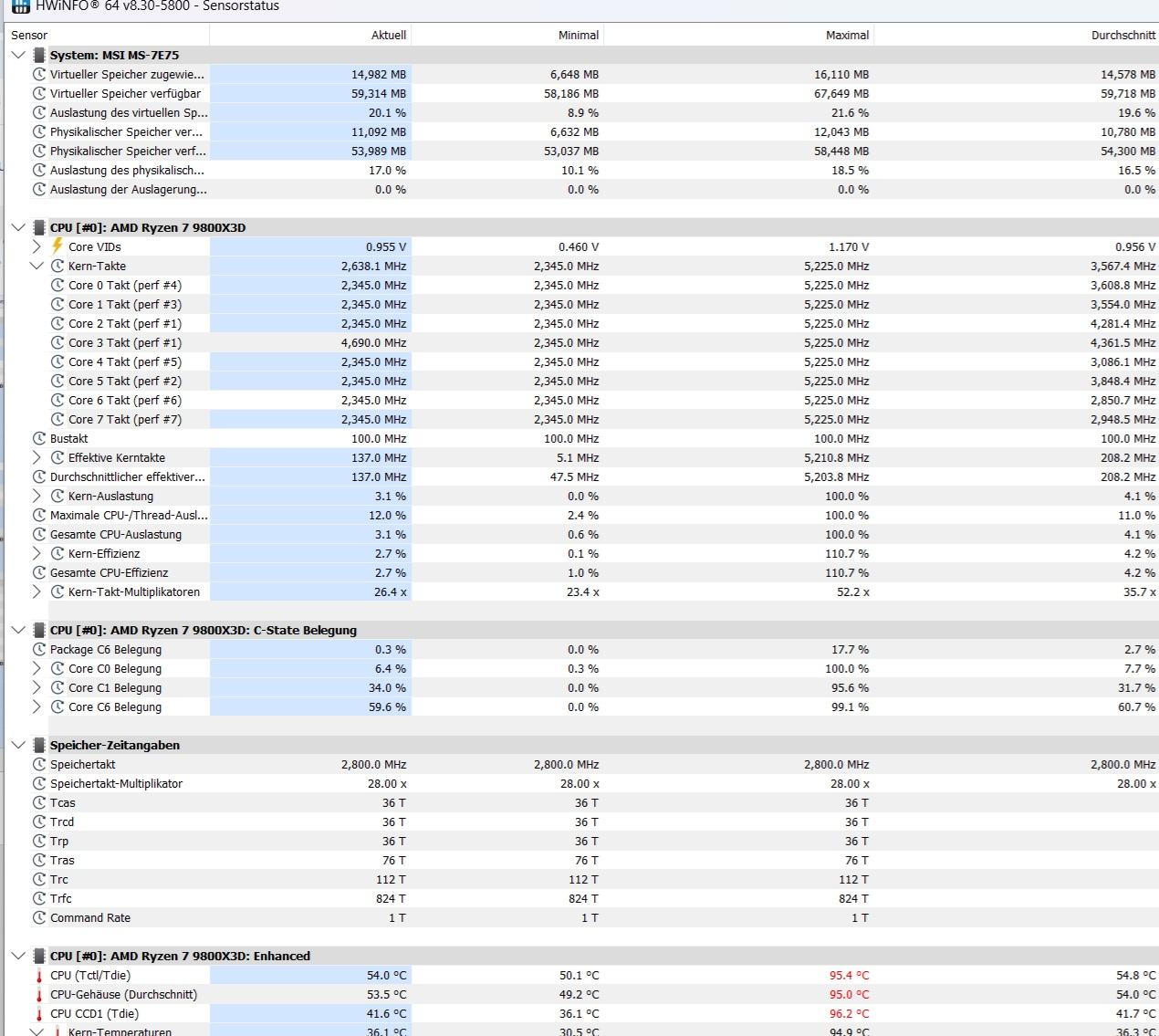Click the 59.6 % Core C6 Belegung value
Viewport: 1159px width, 1036px height.
click(x=388, y=706)
